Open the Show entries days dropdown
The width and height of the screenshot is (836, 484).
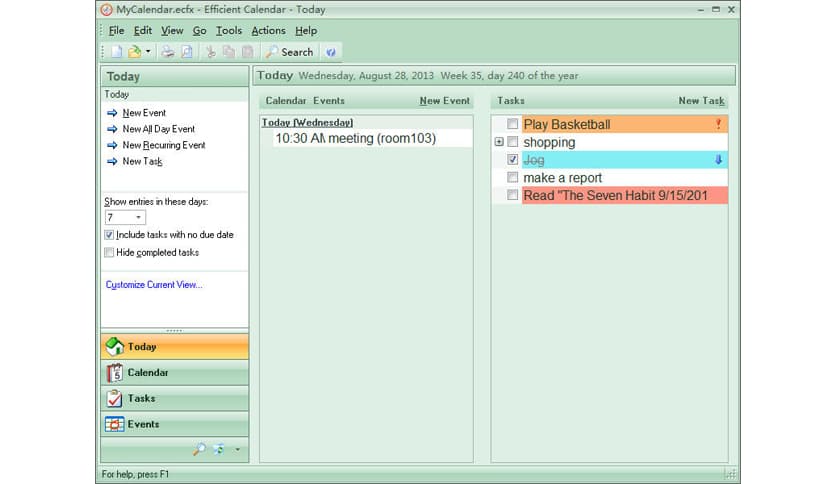138,217
